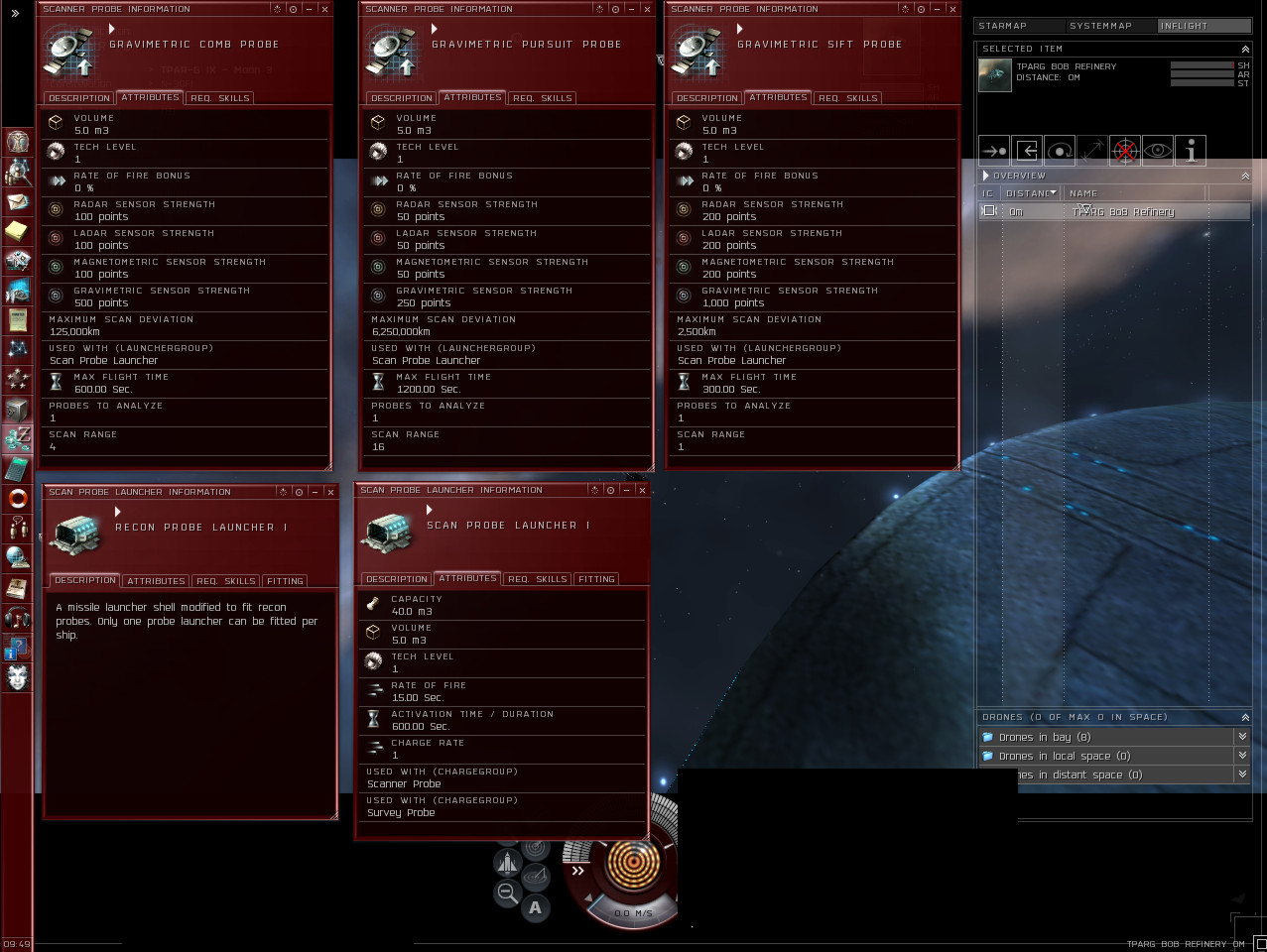Click the Scan Probe Launcher I item icon
The width and height of the screenshot is (1267, 952).
point(387,534)
